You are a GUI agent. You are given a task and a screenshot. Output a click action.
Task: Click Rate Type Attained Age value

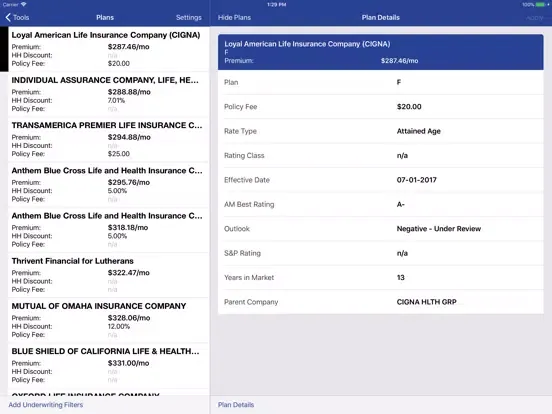click(419, 131)
